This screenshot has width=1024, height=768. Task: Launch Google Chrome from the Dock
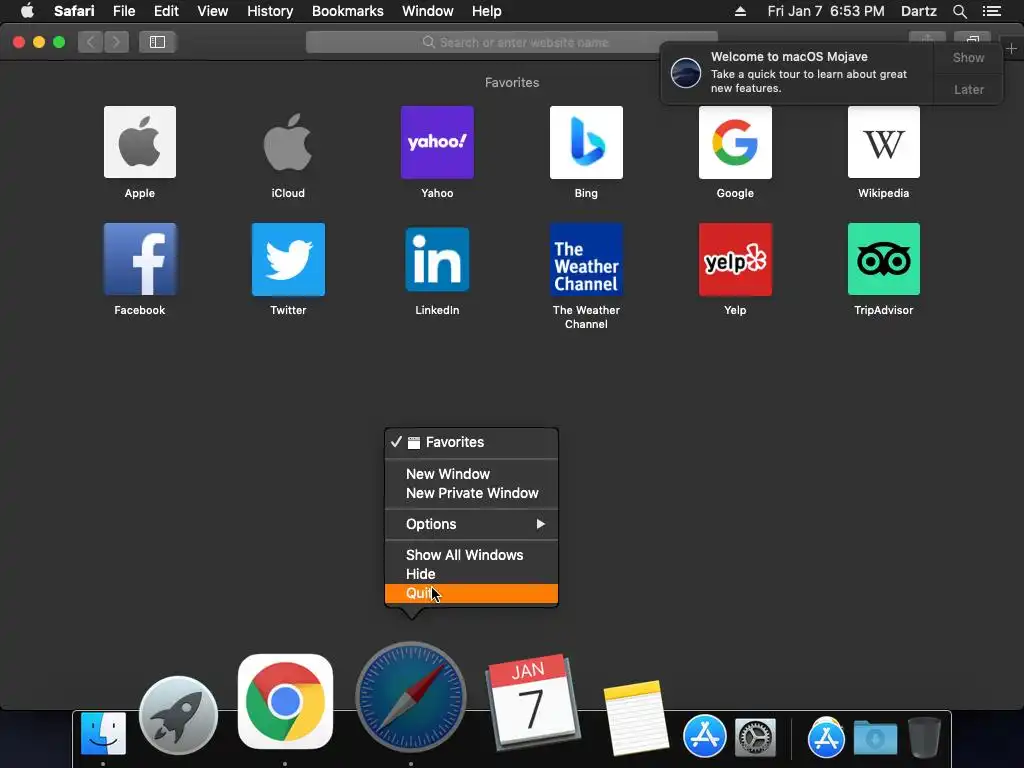click(285, 701)
